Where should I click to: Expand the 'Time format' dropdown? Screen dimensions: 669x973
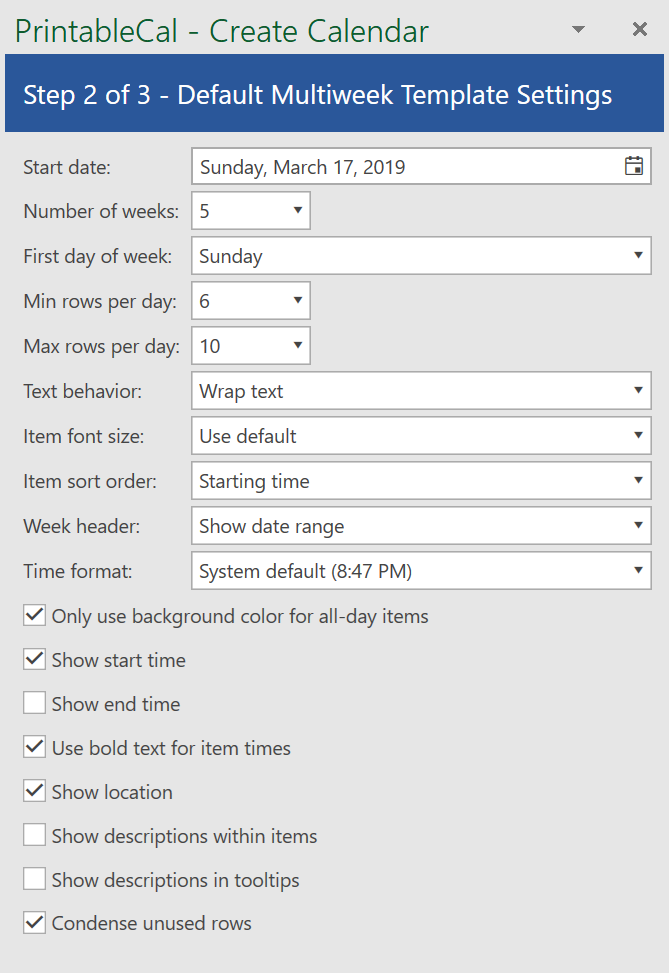pyautogui.click(x=637, y=570)
